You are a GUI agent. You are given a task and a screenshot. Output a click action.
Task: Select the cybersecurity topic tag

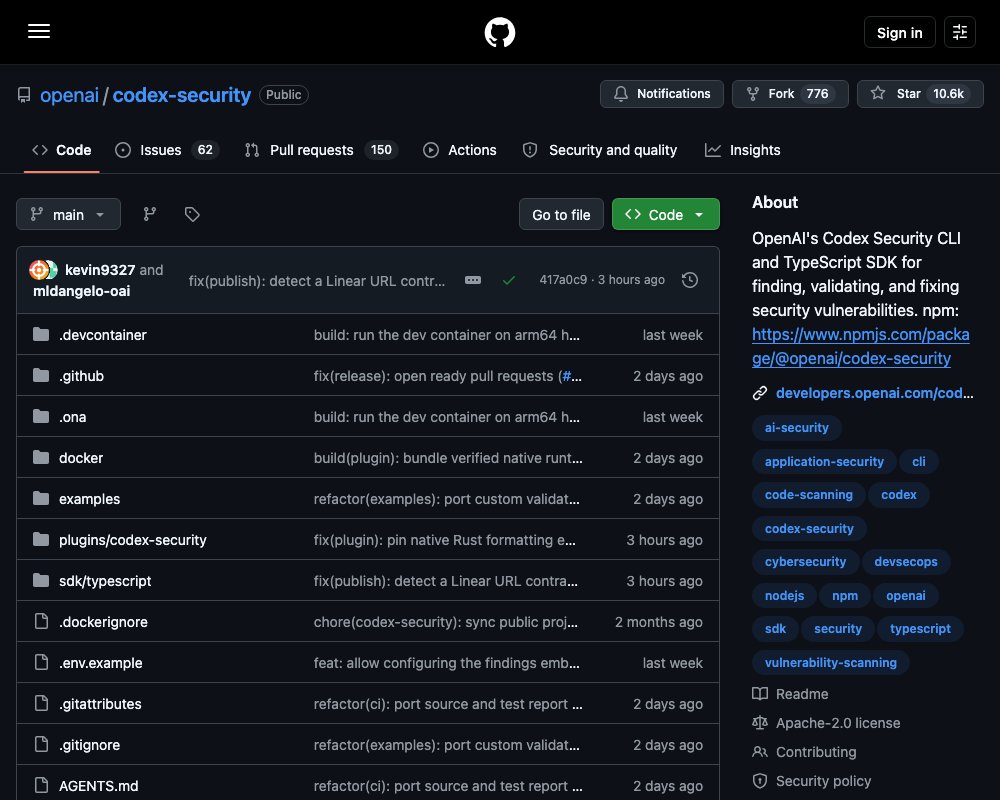click(805, 561)
